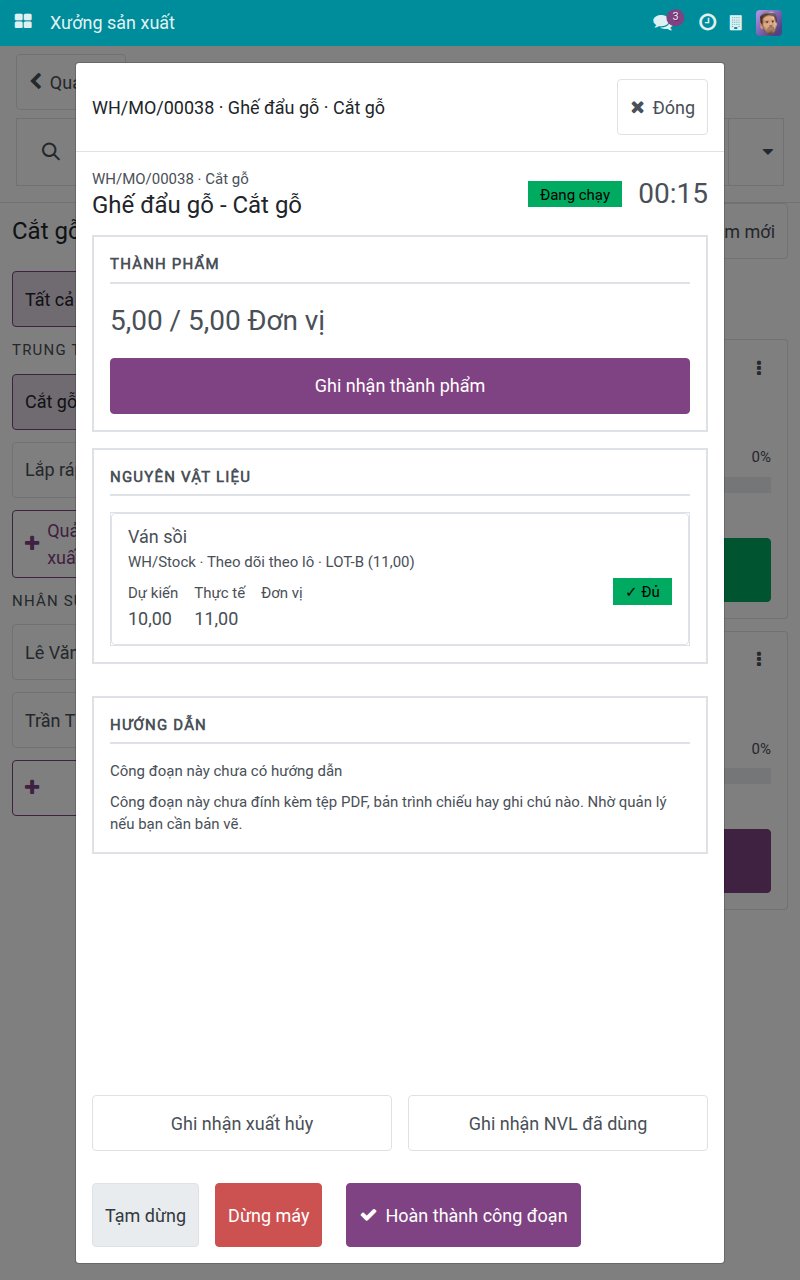Viewport: 800px width, 1280px height.
Task: Open the lower work order kebab menu
Action: pos(760,659)
